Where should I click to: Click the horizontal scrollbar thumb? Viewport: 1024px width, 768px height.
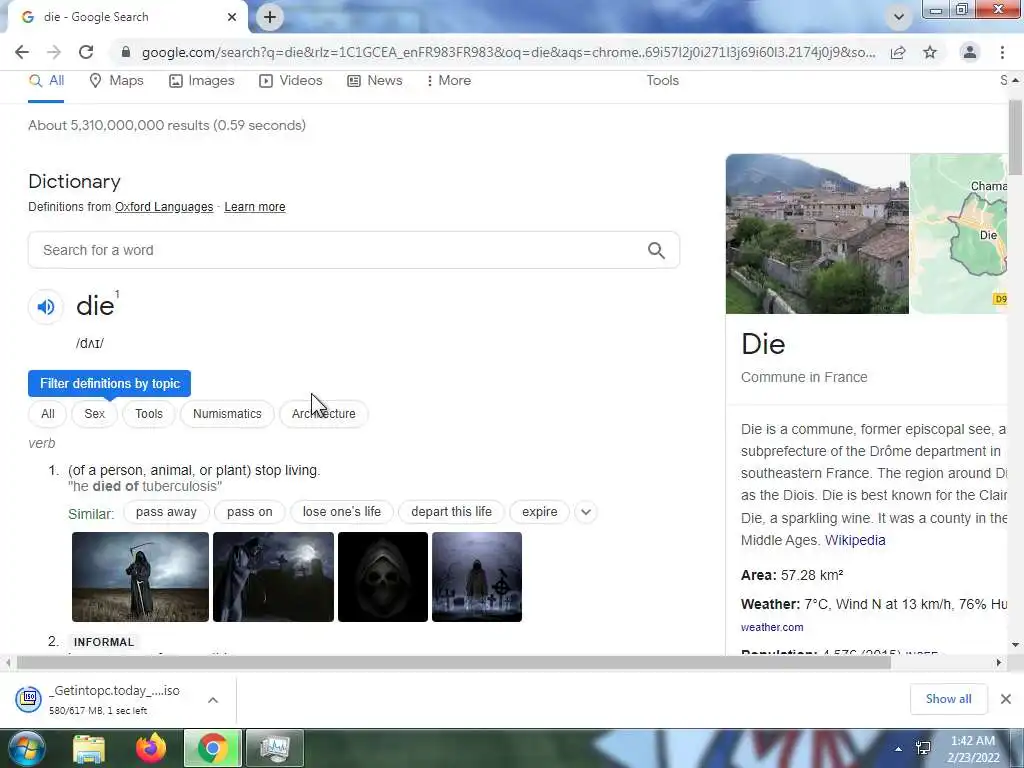click(454, 662)
